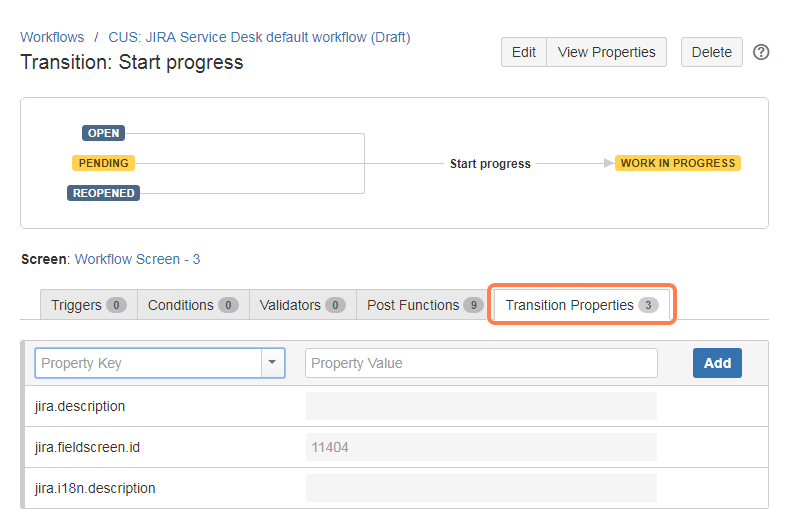Focus the Property Key input field
The height and width of the screenshot is (522, 786).
pyautogui.click(x=148, y=363)
